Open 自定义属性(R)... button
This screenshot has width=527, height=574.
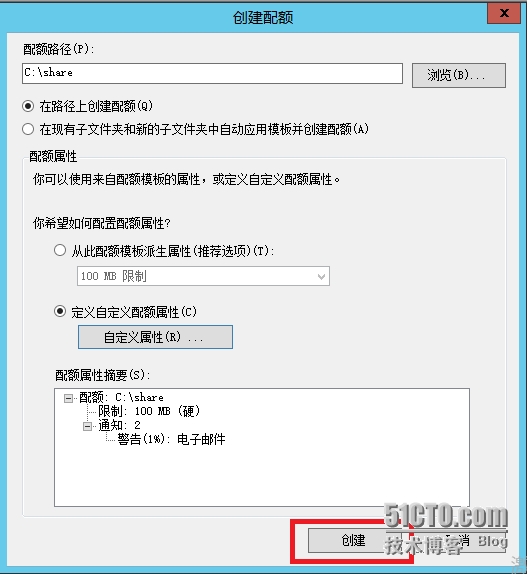point(155,337)
